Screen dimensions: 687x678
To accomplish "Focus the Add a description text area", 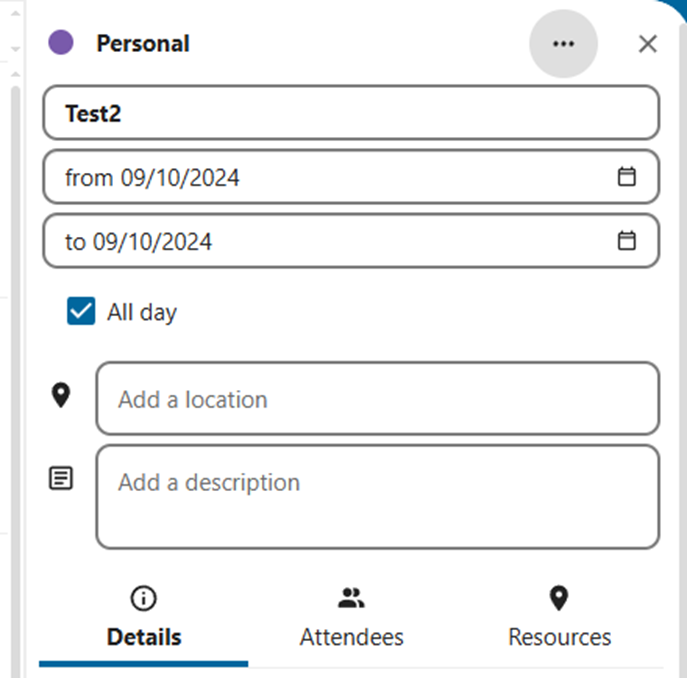I will coord(377,497).
